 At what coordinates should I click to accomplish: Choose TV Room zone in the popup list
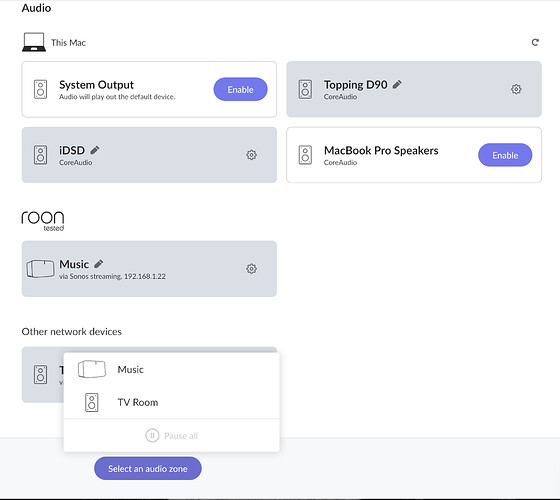pyautogui.click(x=171, y=402)
